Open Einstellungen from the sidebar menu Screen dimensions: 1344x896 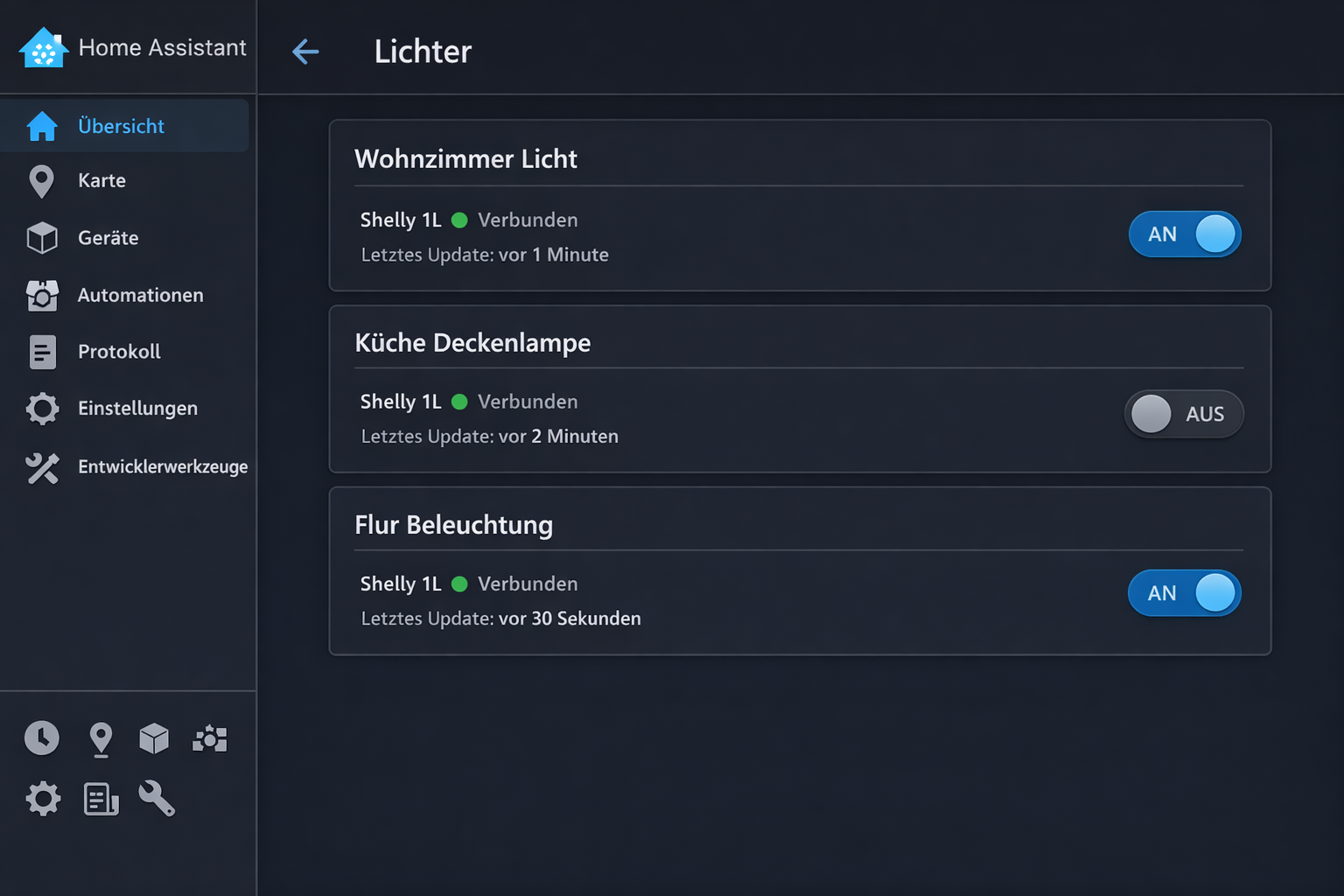tap(137, 408)
